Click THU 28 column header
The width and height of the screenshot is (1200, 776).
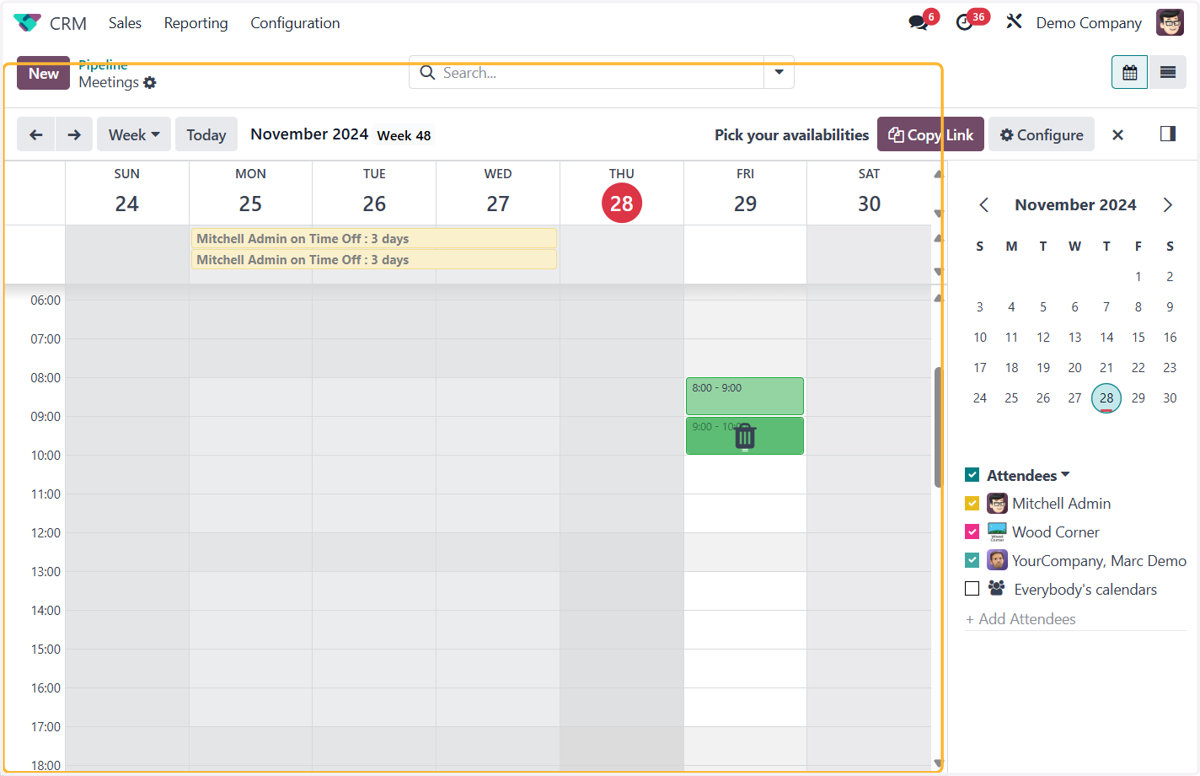coord(622,193)
